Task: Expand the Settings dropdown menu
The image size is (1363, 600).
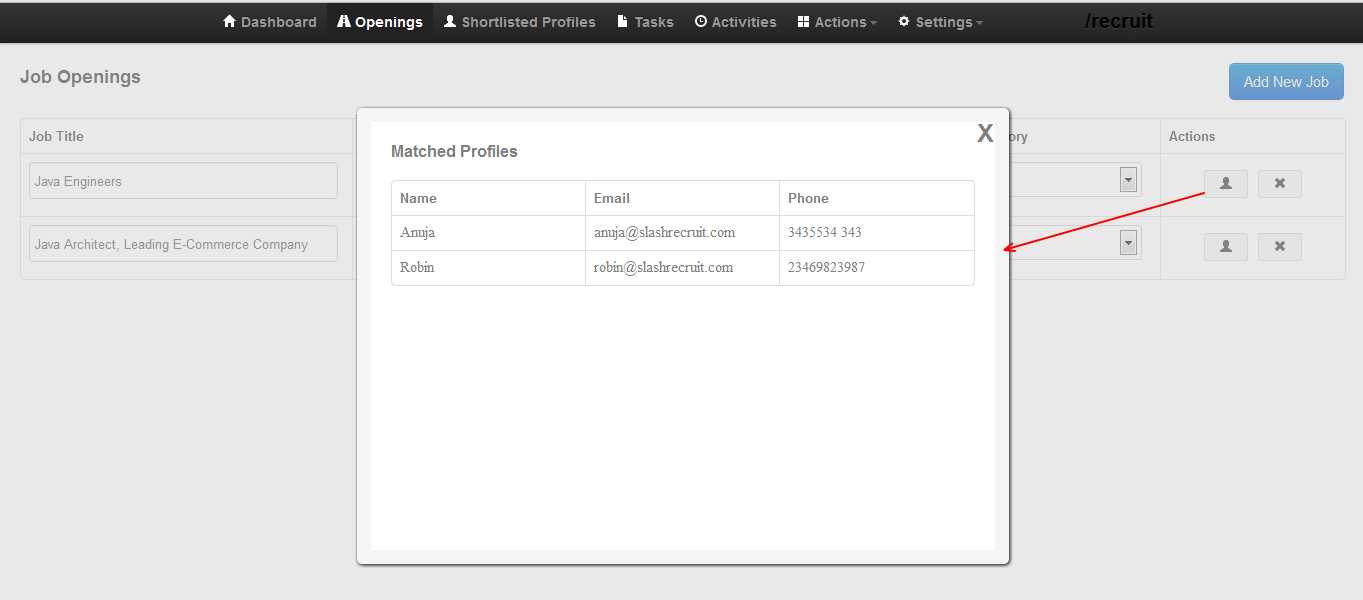Action: (x=940, y=22)
